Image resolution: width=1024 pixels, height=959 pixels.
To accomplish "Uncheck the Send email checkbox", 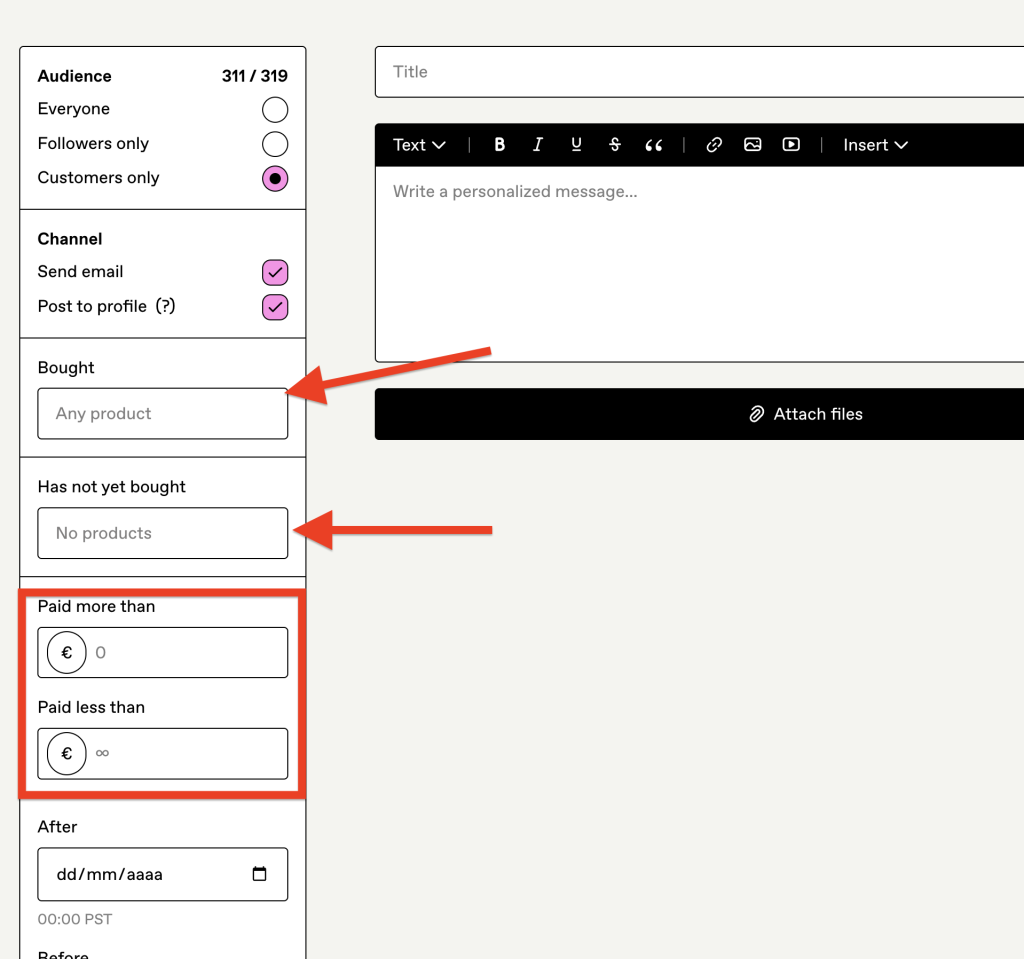I will (275, 272).
